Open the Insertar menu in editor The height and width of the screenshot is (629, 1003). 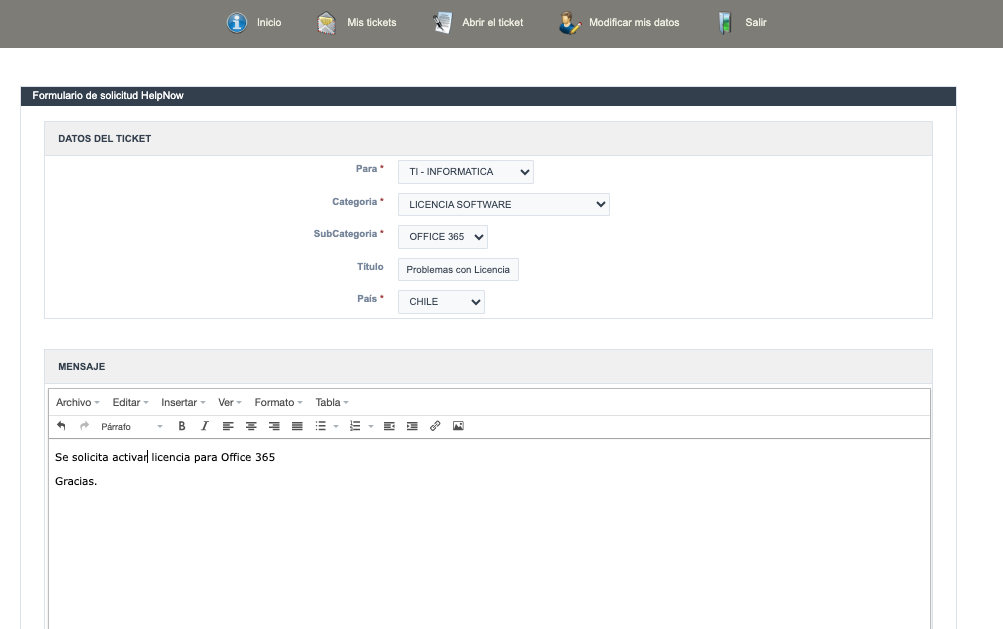183,402
